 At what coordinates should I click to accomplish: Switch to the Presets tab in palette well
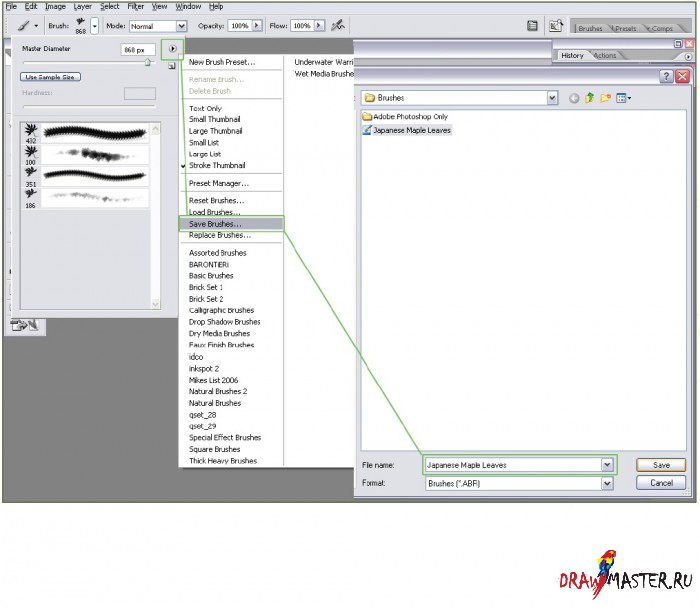point(625,29)
